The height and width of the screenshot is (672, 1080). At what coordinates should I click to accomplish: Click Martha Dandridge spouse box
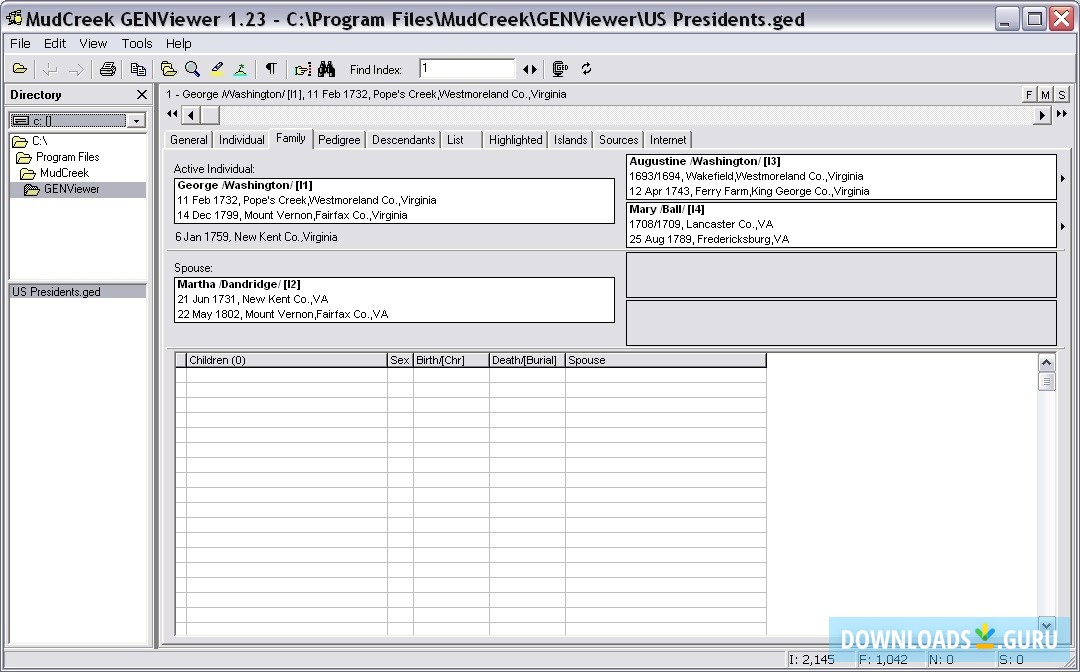[394, 300]
